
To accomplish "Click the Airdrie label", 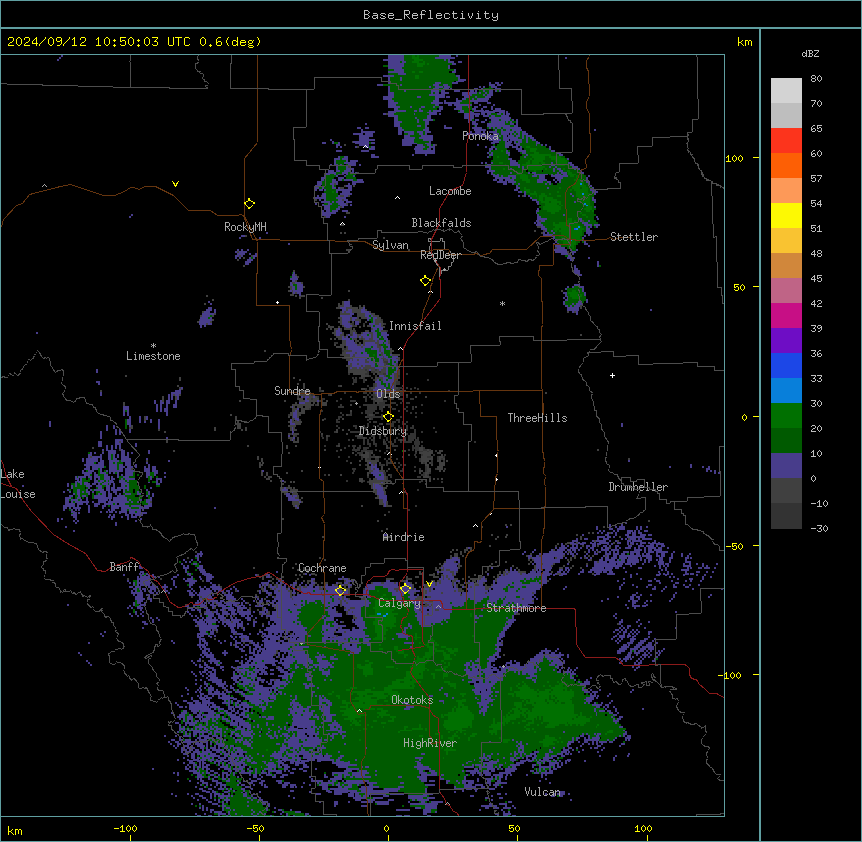I will 404,537.
